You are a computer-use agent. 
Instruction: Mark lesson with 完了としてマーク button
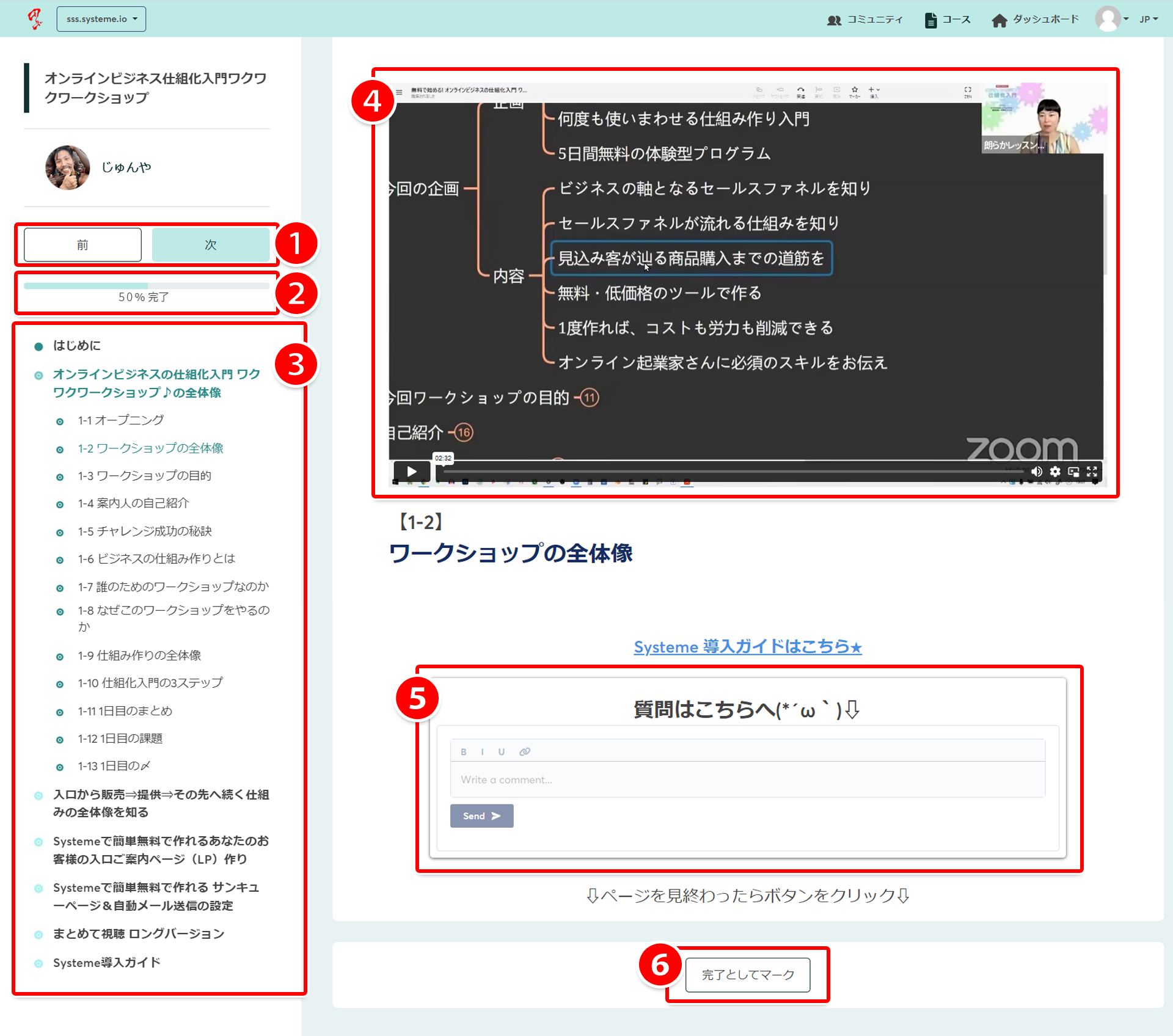point(747,974)
